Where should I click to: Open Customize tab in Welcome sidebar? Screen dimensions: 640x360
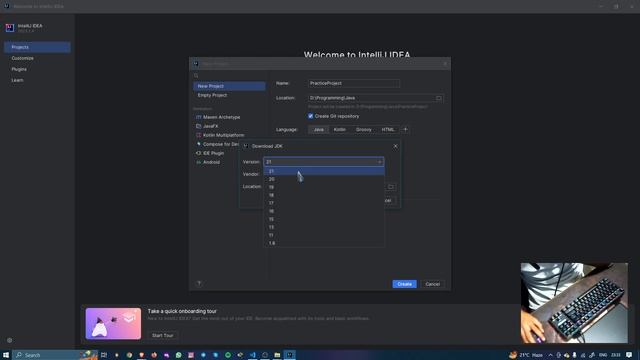click(38, 58)
